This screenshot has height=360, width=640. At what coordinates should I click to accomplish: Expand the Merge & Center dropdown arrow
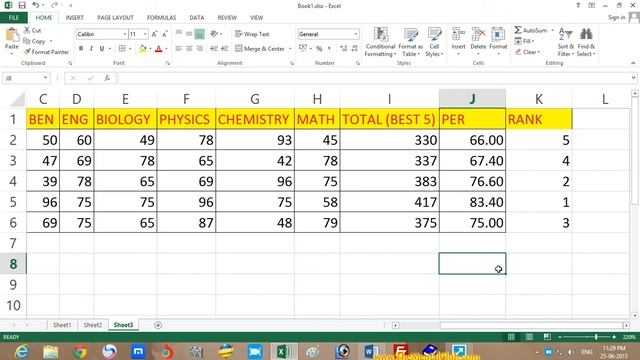click(x=290, y=49)
